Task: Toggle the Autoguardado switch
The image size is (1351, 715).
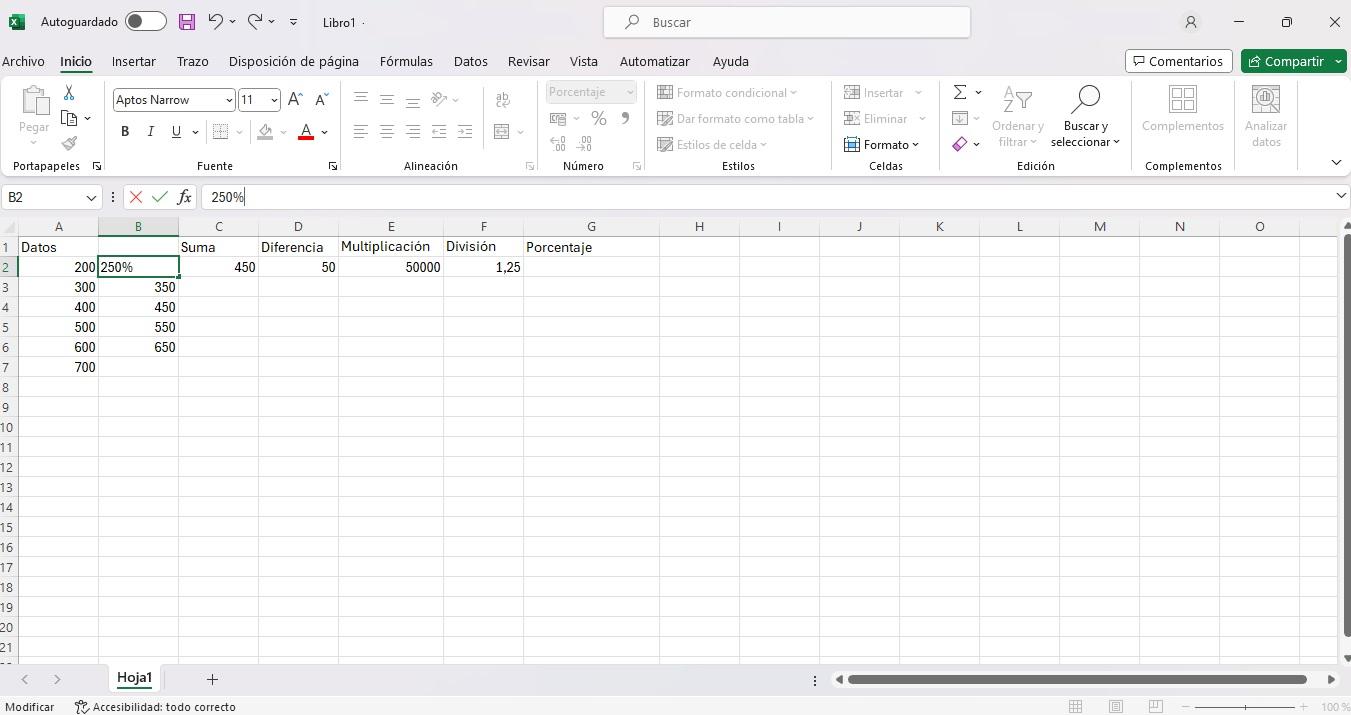Action: [146, 21]
